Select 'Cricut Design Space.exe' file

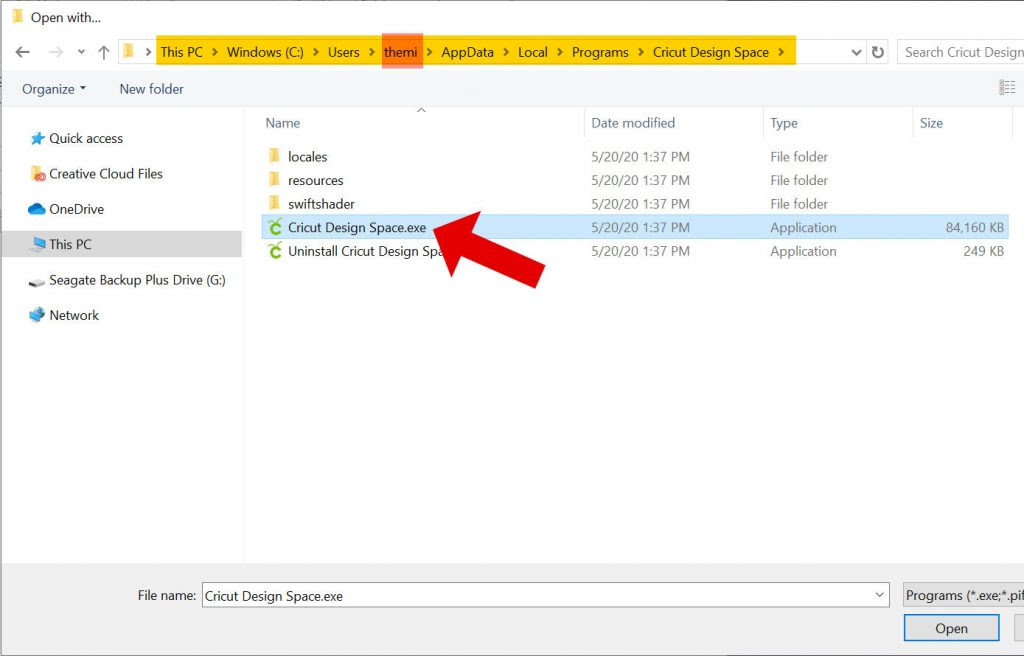357,227
